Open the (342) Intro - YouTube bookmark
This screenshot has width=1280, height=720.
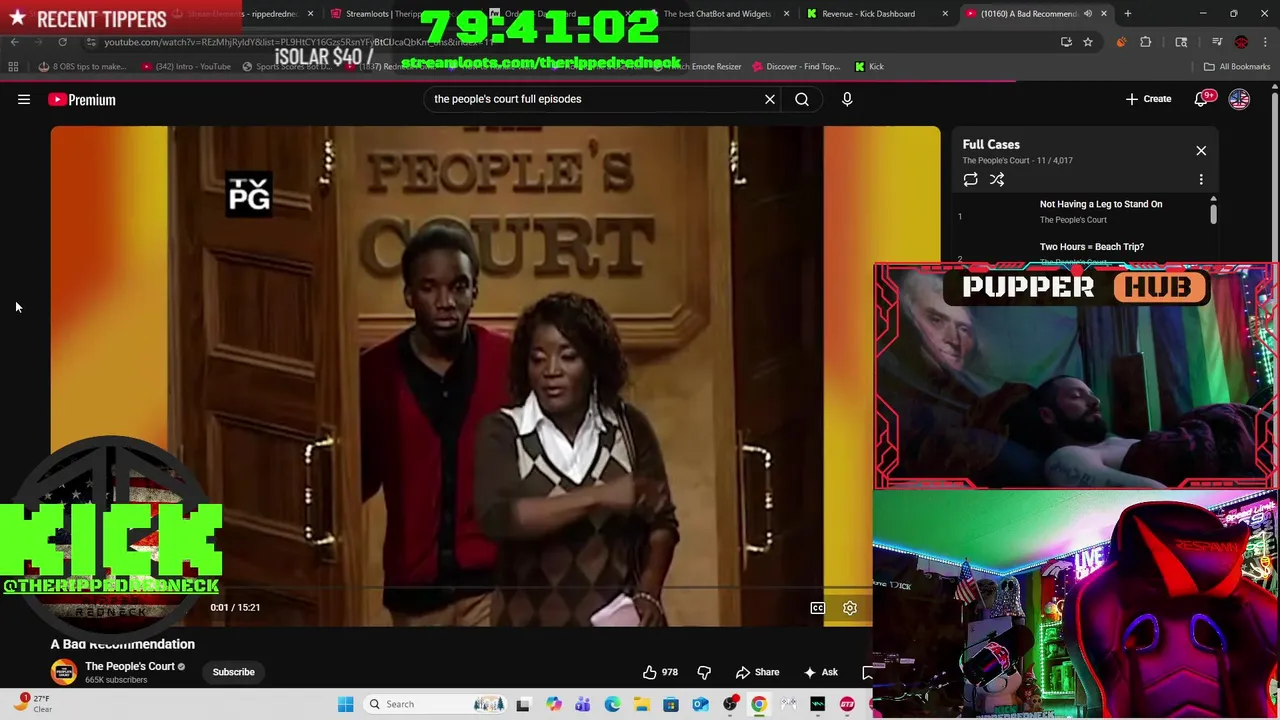(x=187, y=66)
